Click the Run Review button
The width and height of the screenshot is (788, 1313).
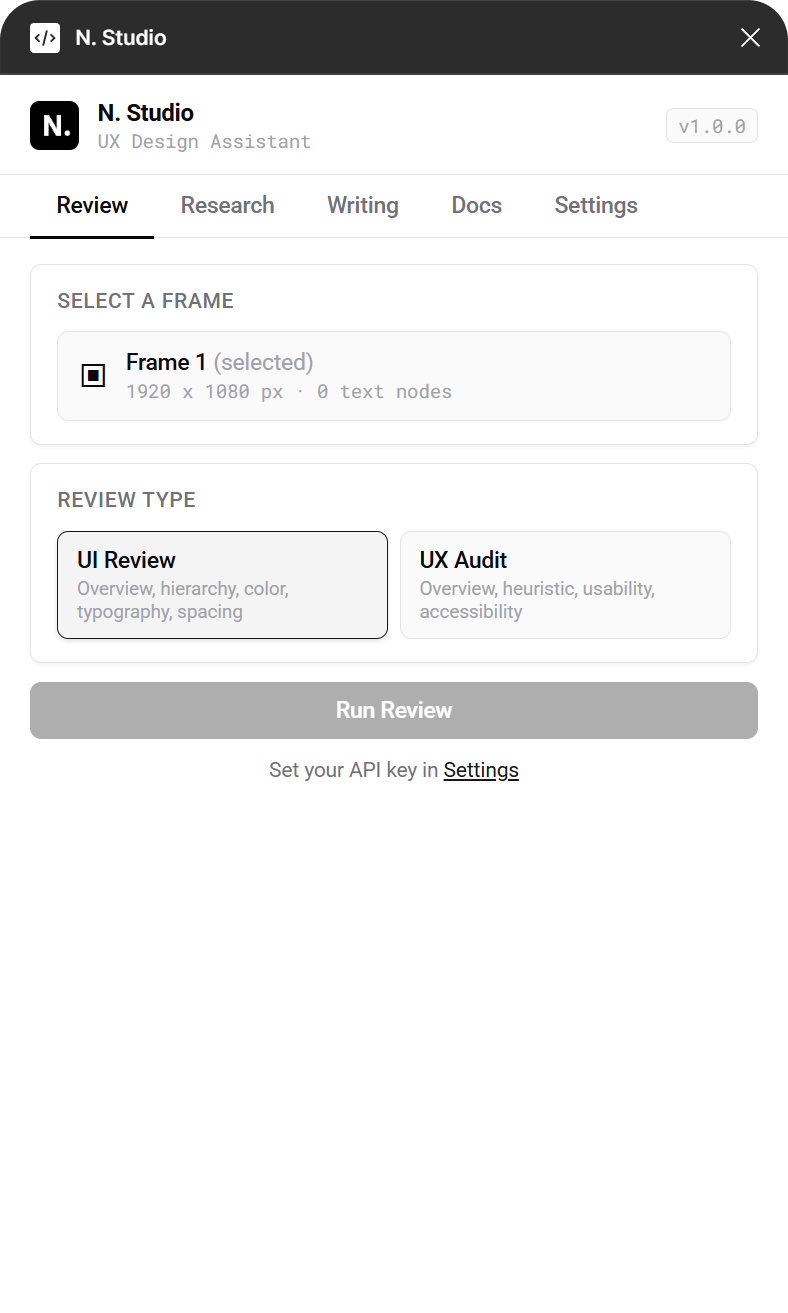click(x=393, y=710)
